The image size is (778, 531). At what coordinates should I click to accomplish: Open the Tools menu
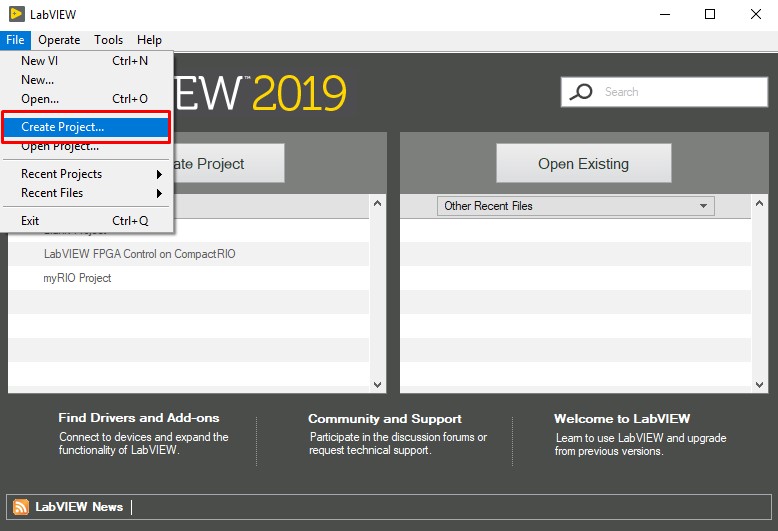pos(108,40)
